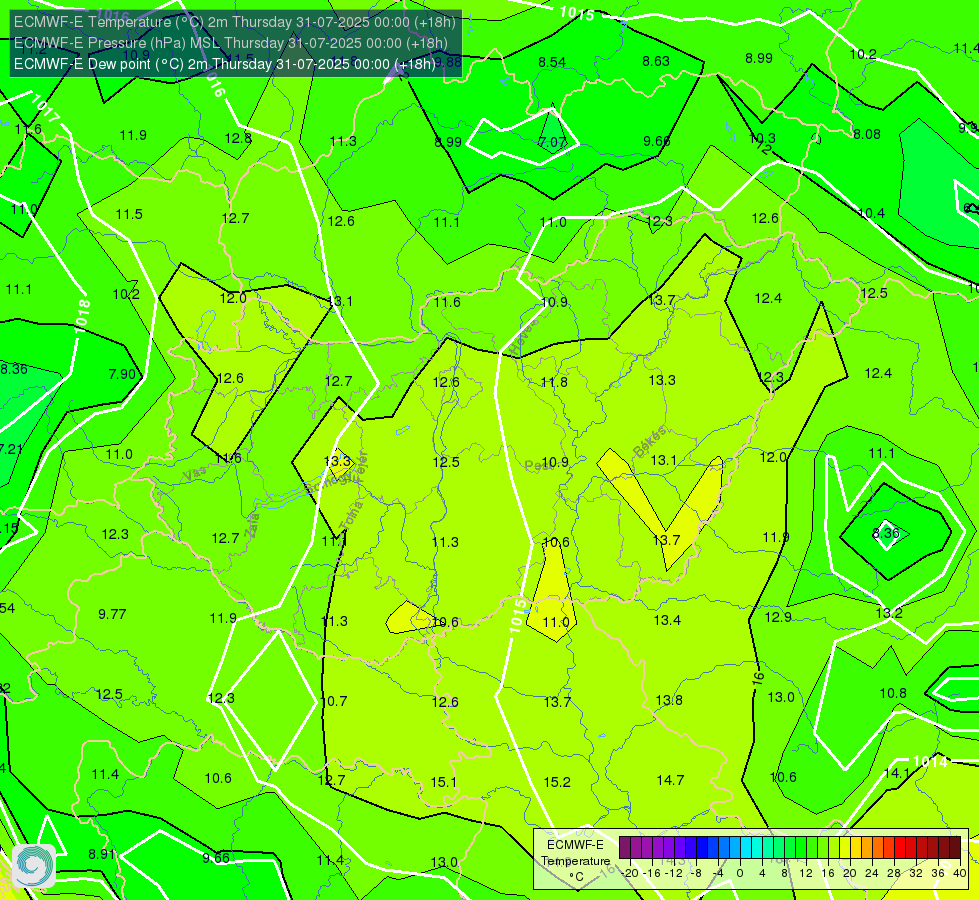Click the 1014 isobar label
This screenshot has height=900, width=979.
coord(930,761)
